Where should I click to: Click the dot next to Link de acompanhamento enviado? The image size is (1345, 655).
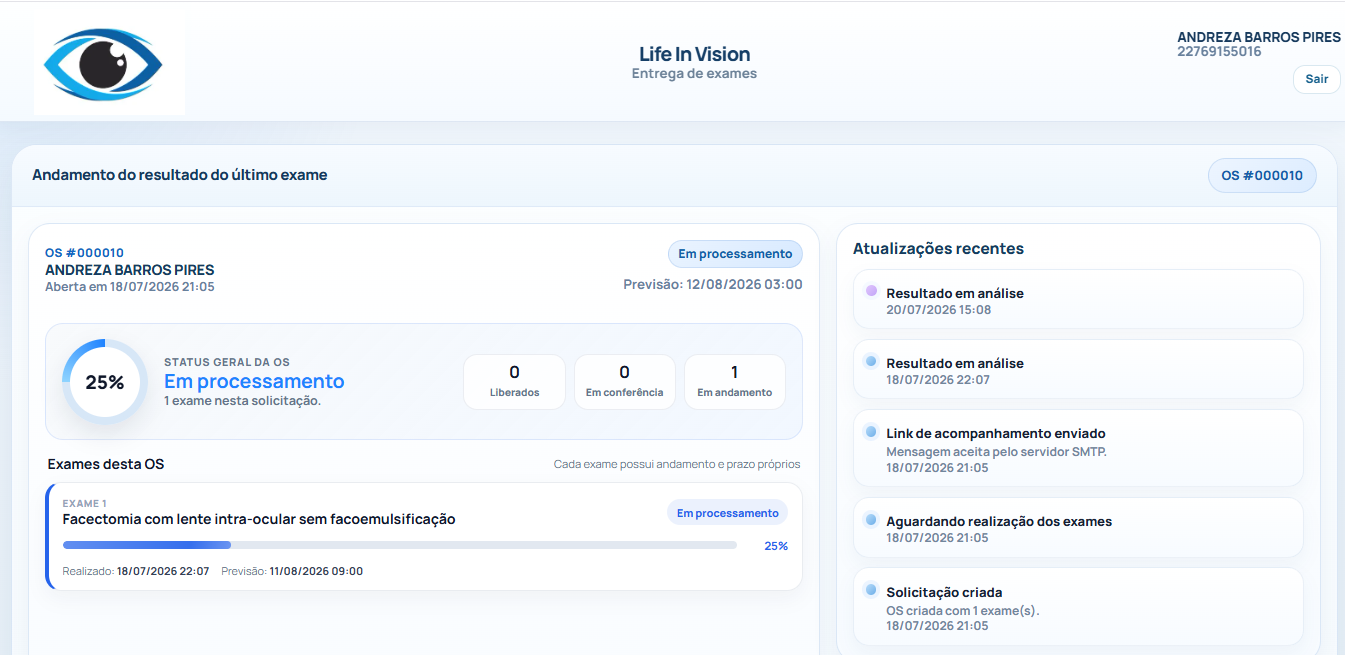pos(871,431)
